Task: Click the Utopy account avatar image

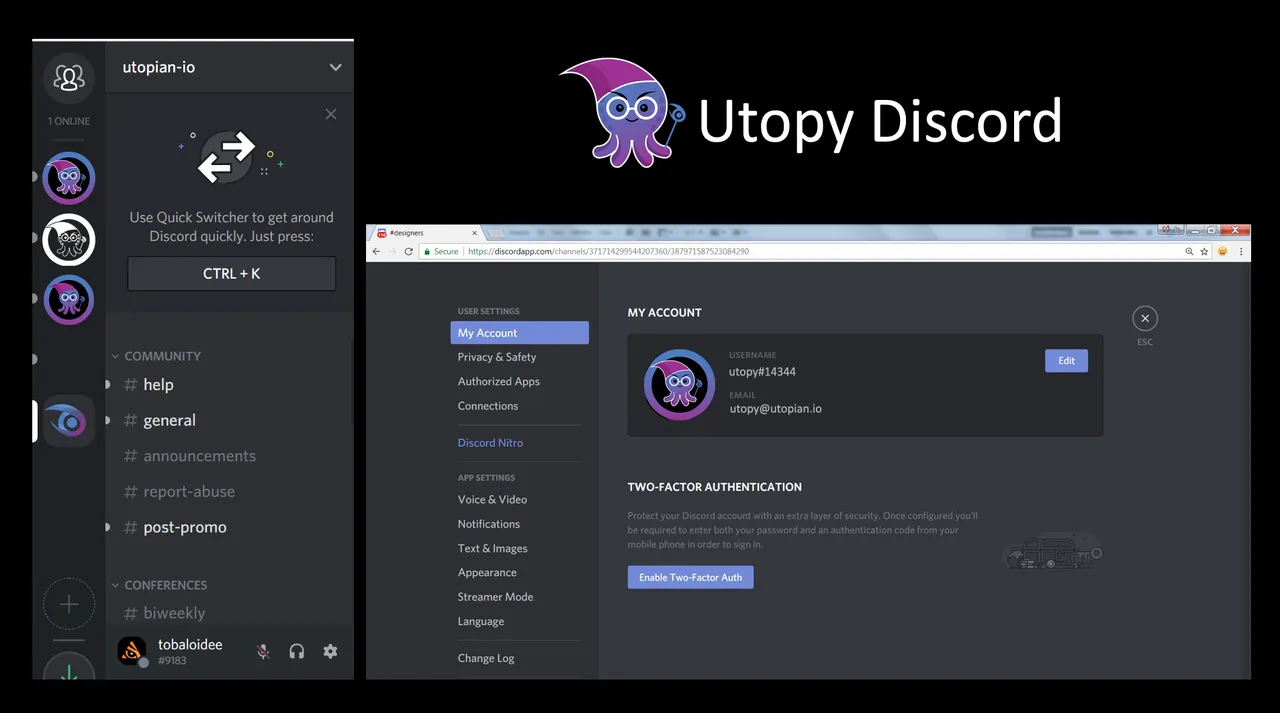Action: (680, 385)
